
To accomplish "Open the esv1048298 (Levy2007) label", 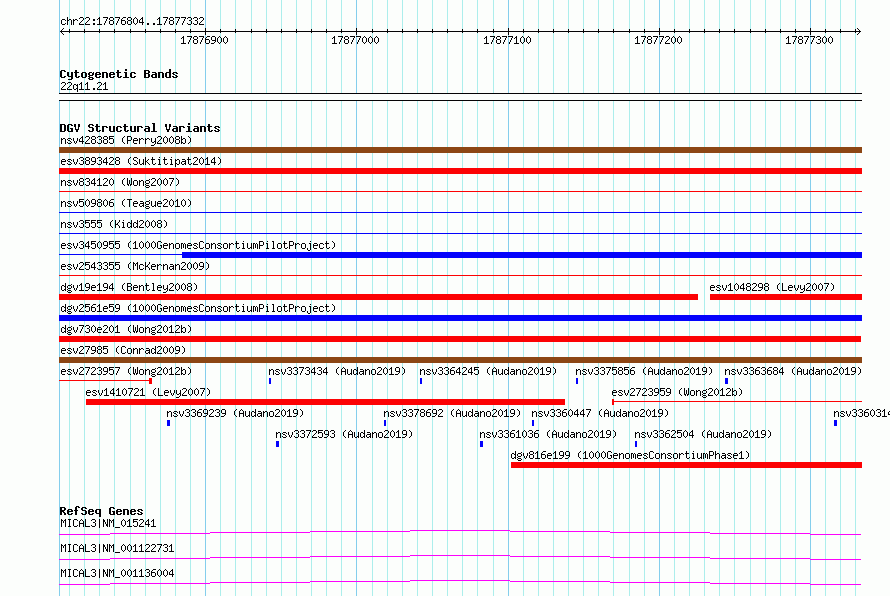I will tap(772, 287).
